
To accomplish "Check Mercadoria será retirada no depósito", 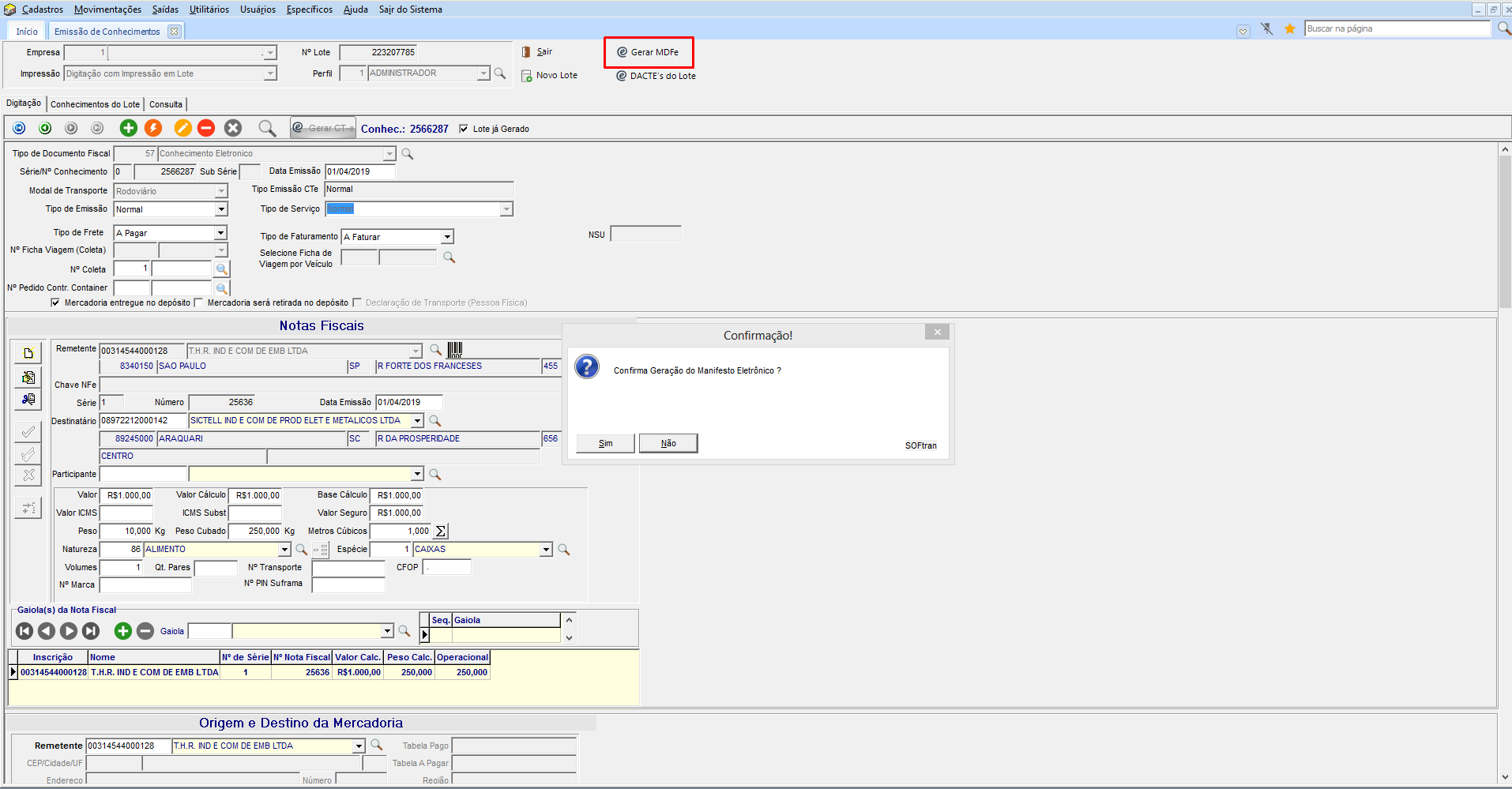I will (198, 302).
